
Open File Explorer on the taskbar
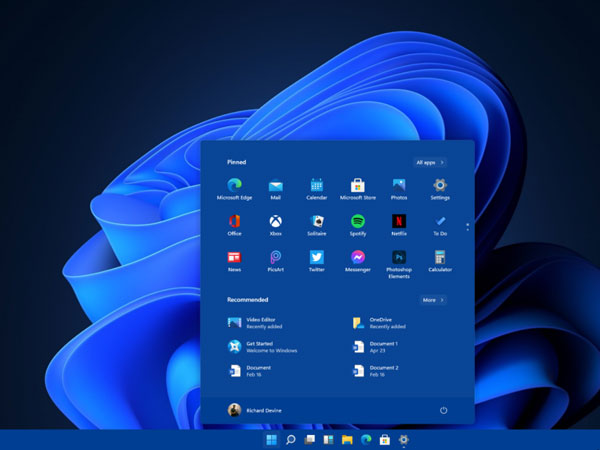[x=347, y=440]
